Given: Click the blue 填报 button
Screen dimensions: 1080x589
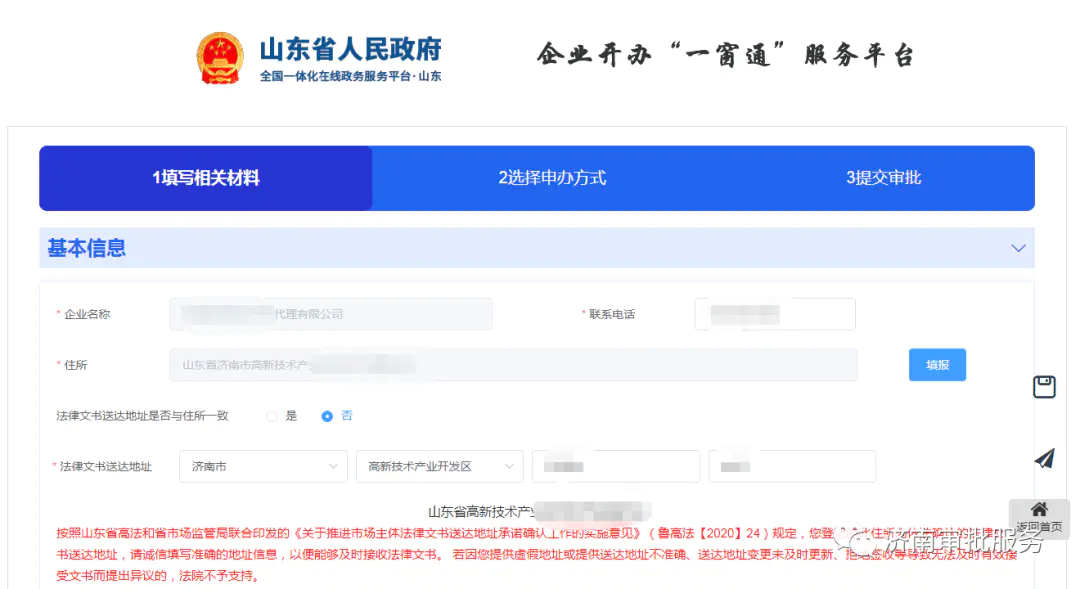Looking at the screenshot, I should click(936, 364).
